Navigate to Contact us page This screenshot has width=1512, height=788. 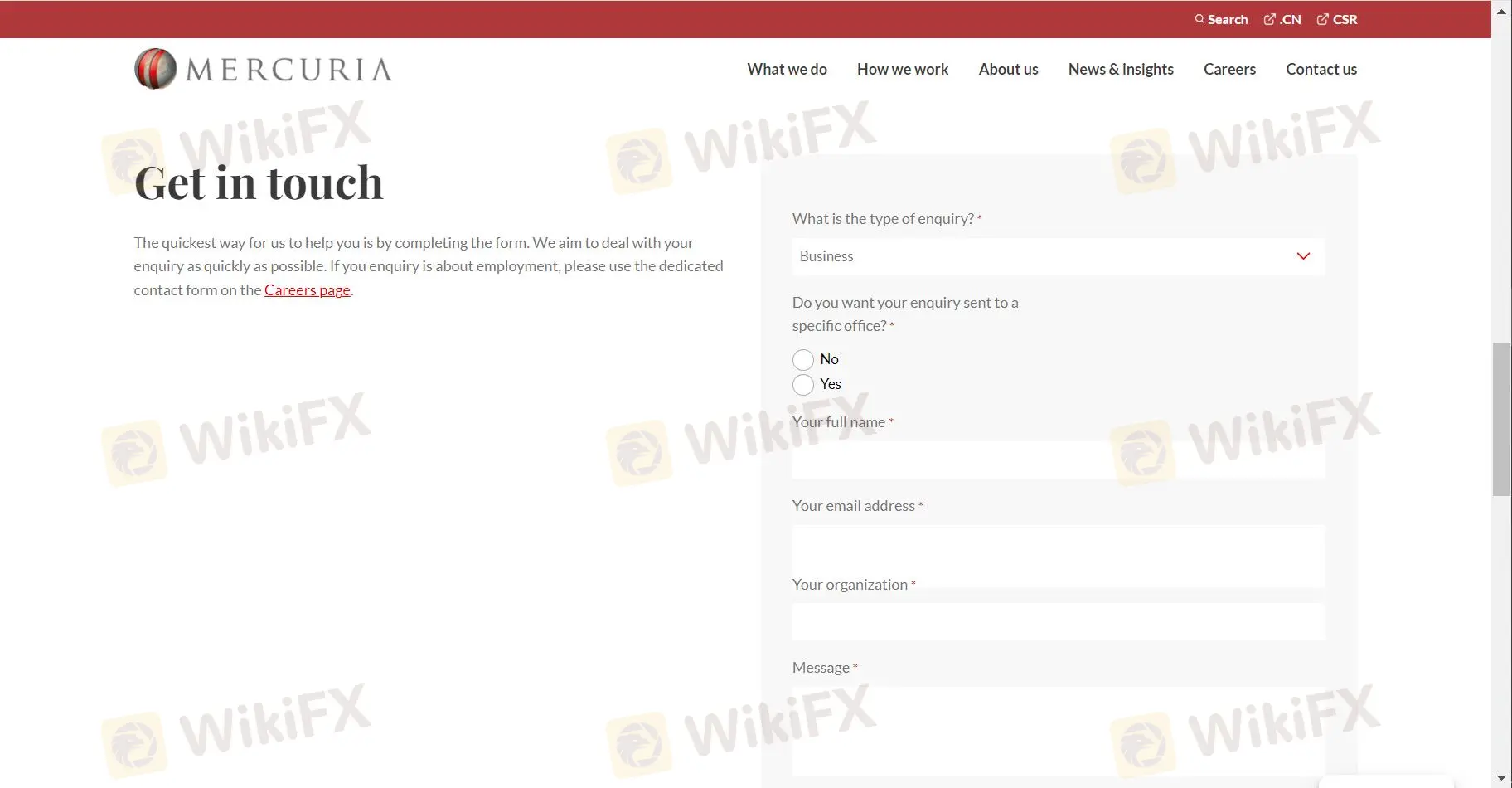pyautogui.click(x=1321, y=70)
